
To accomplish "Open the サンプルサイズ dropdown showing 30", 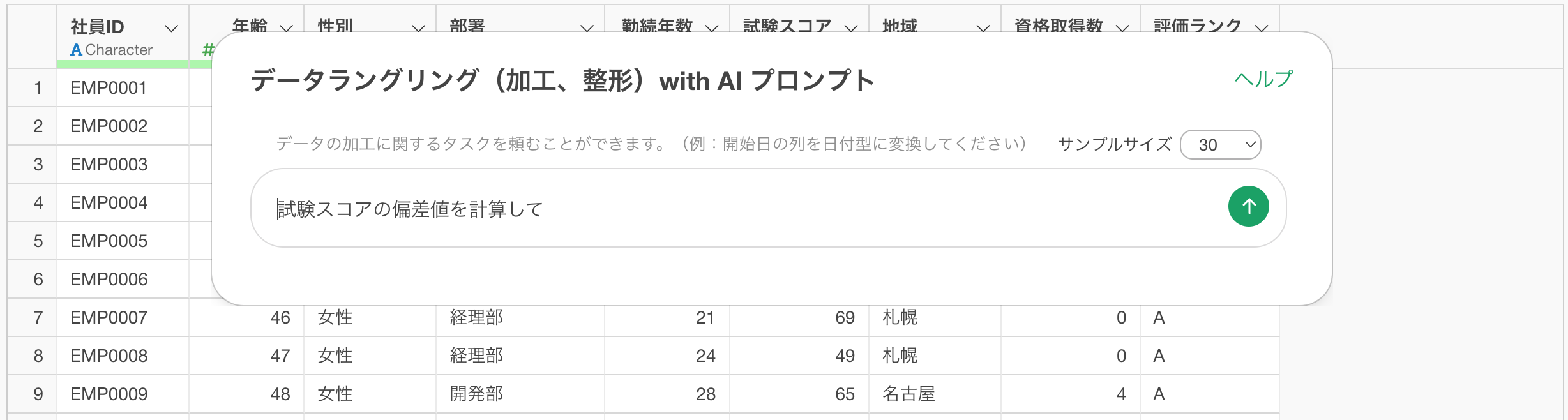I will (x=1220, y=145).
